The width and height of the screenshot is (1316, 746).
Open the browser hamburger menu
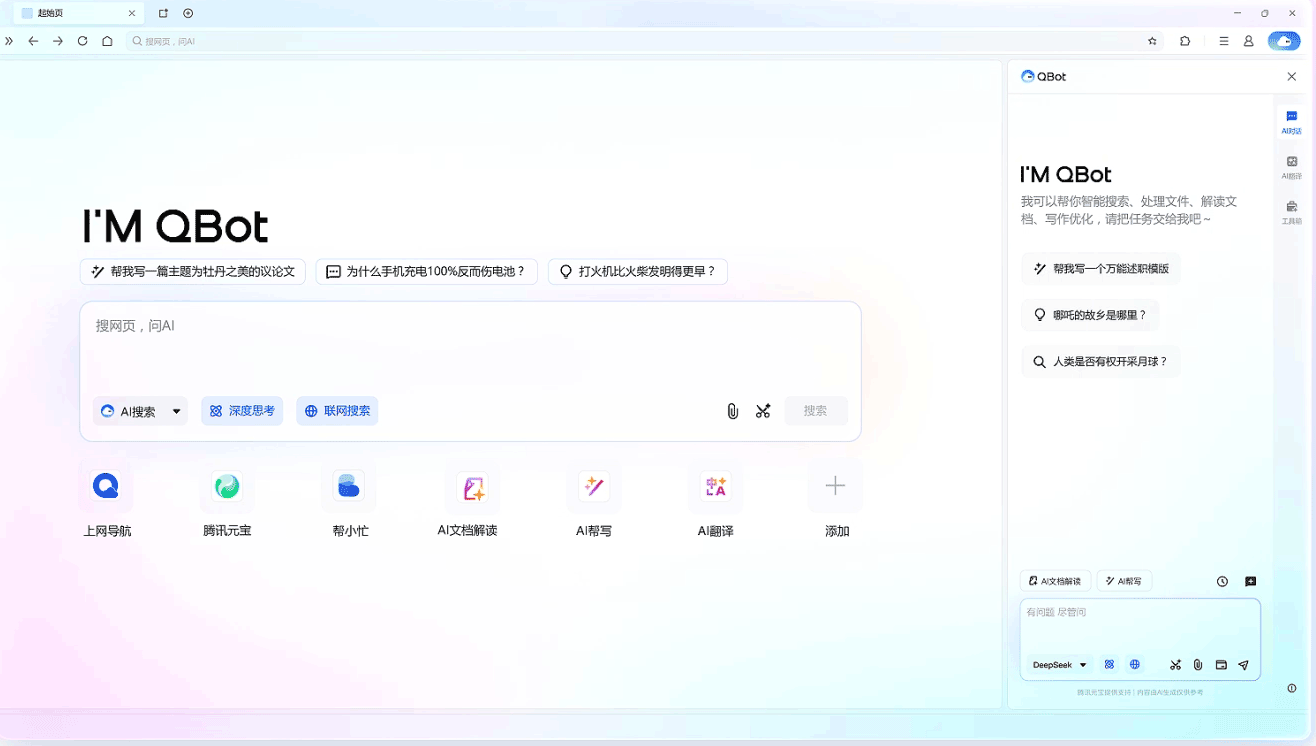(1224, 41)
